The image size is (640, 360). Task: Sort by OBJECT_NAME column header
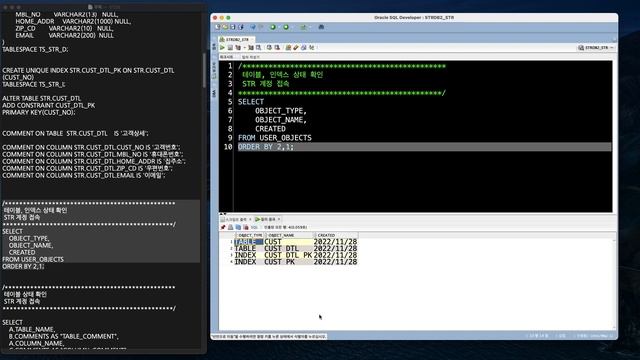pyautogui.click(x=290, y=235)
